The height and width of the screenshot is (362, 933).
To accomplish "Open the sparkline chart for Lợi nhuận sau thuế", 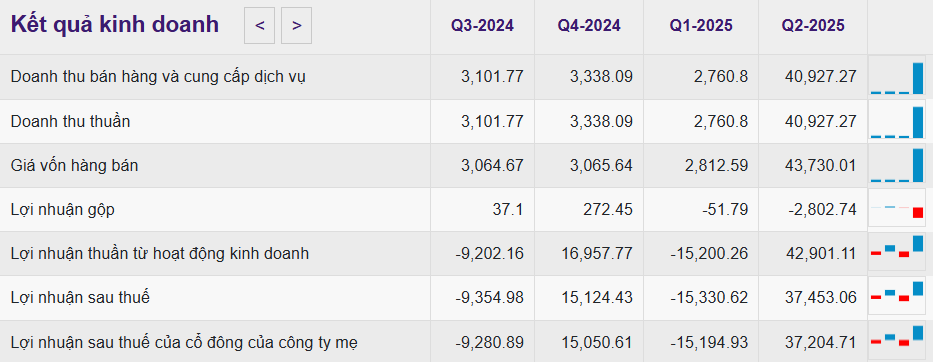I will point(897,298).
